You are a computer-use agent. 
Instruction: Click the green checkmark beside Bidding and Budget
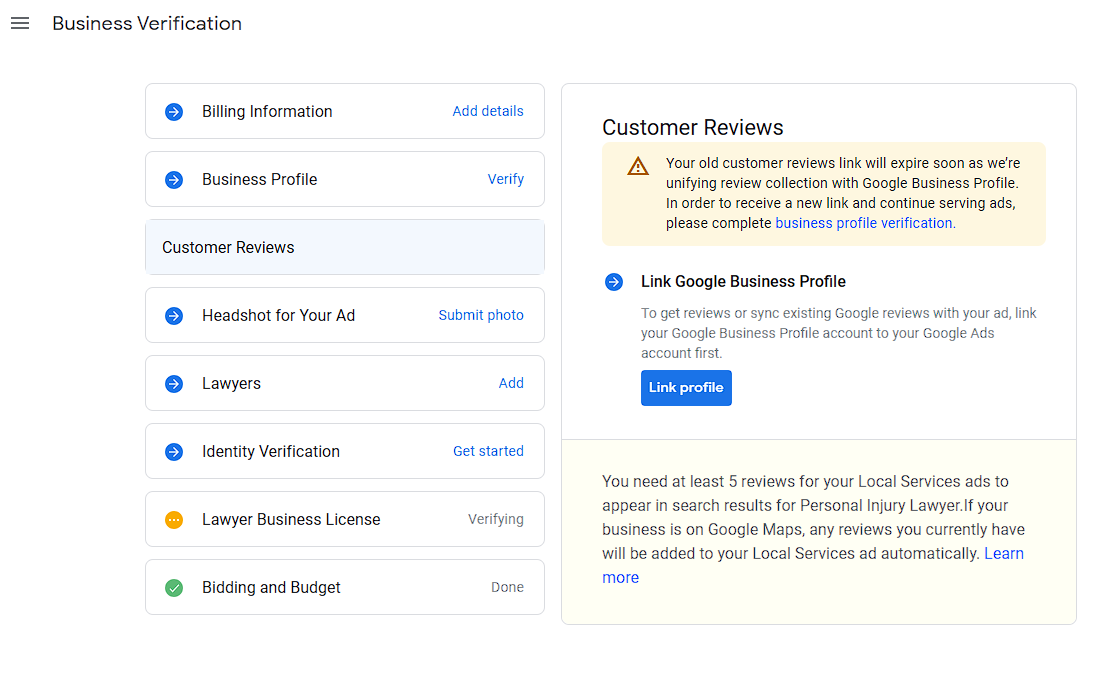[x=174, y=588]
